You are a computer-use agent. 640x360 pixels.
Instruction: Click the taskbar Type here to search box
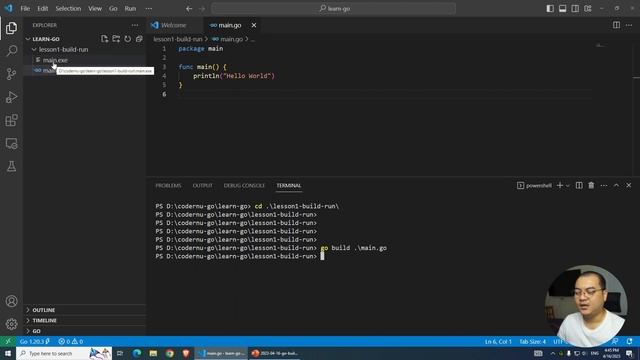click(x=64, y=353)
